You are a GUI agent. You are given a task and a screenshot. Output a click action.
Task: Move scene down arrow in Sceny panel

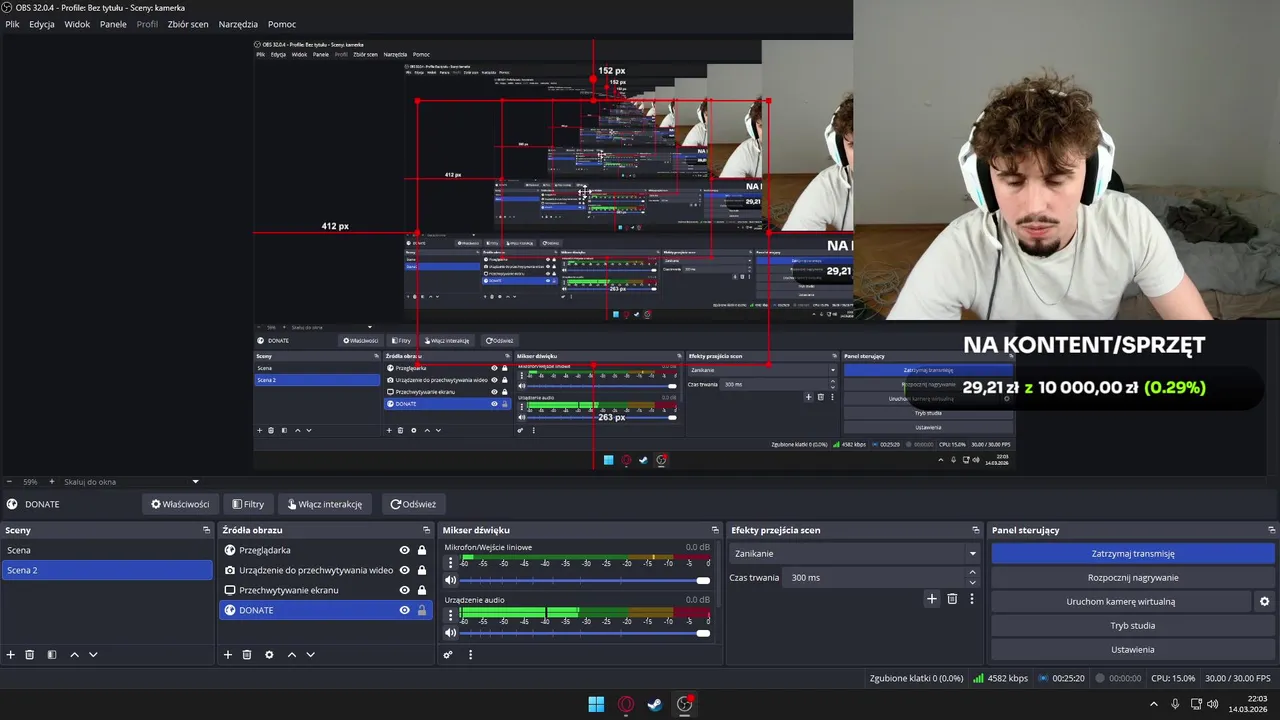(x=93, y=655)
